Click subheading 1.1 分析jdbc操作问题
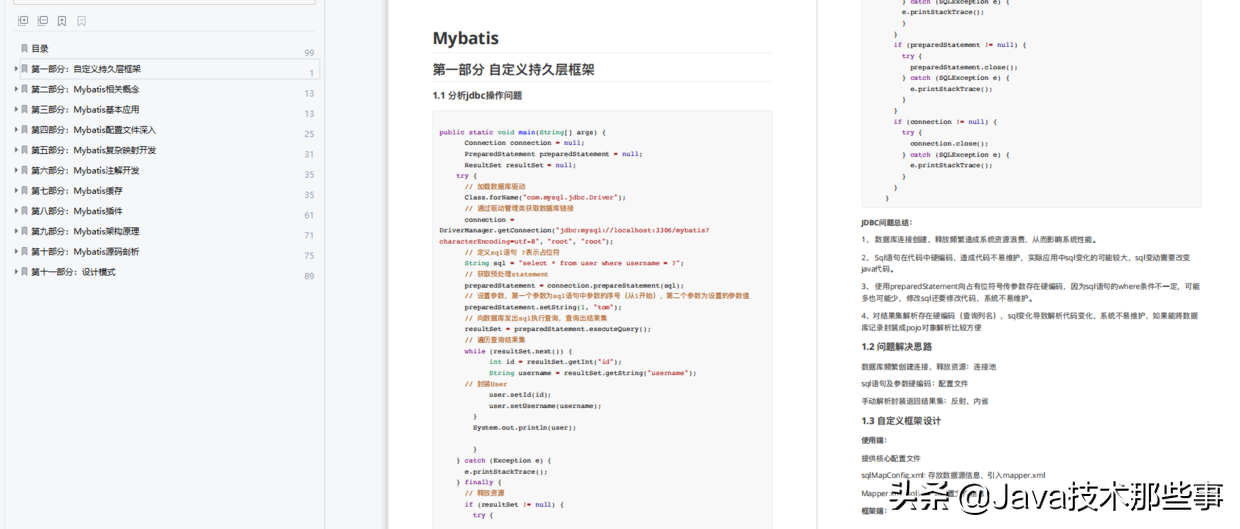The image size is (1240, 529). (477, 96)
